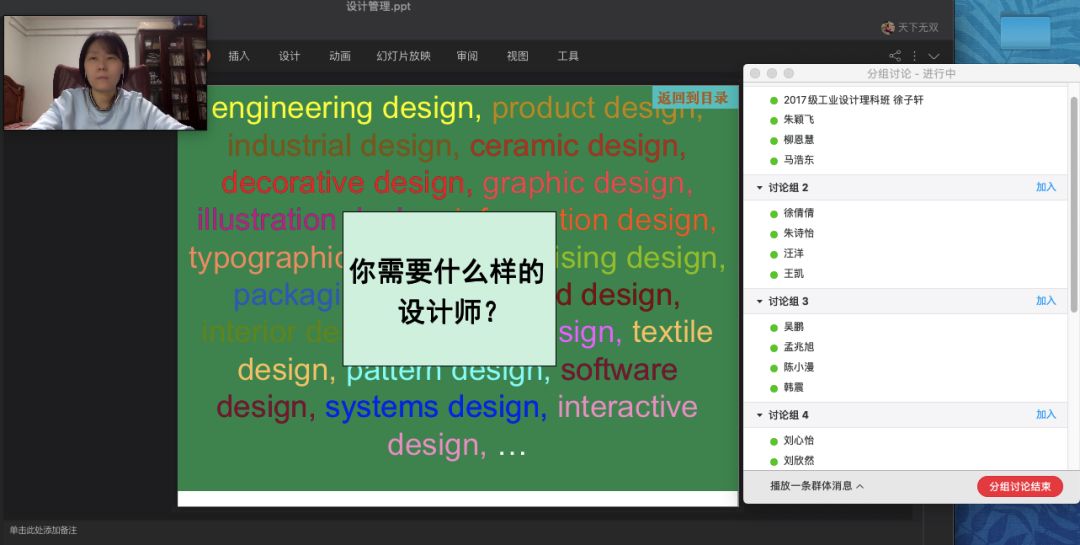This screenshot has width=1080, height=545.
Task: Collapse the 讨论组 3 group
Action: [758, 302]
